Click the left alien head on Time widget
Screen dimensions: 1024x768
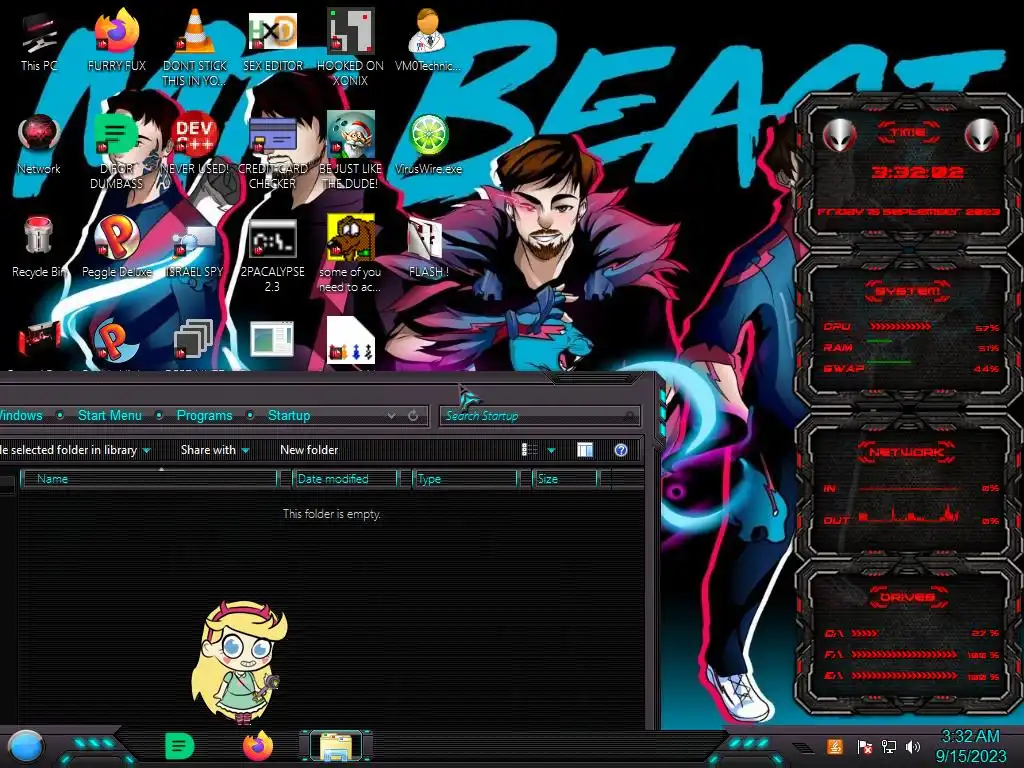pos(839,135)
